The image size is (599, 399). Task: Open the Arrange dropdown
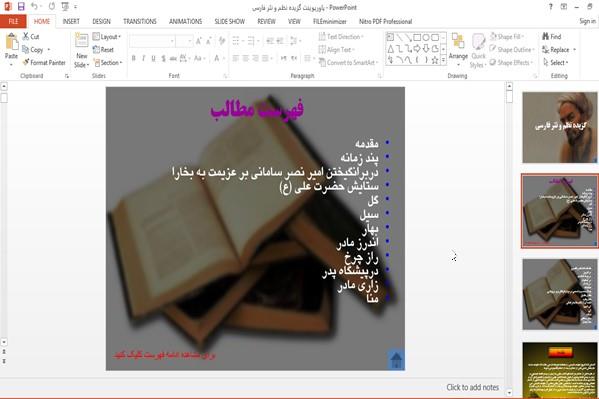(x=458, y=49)
